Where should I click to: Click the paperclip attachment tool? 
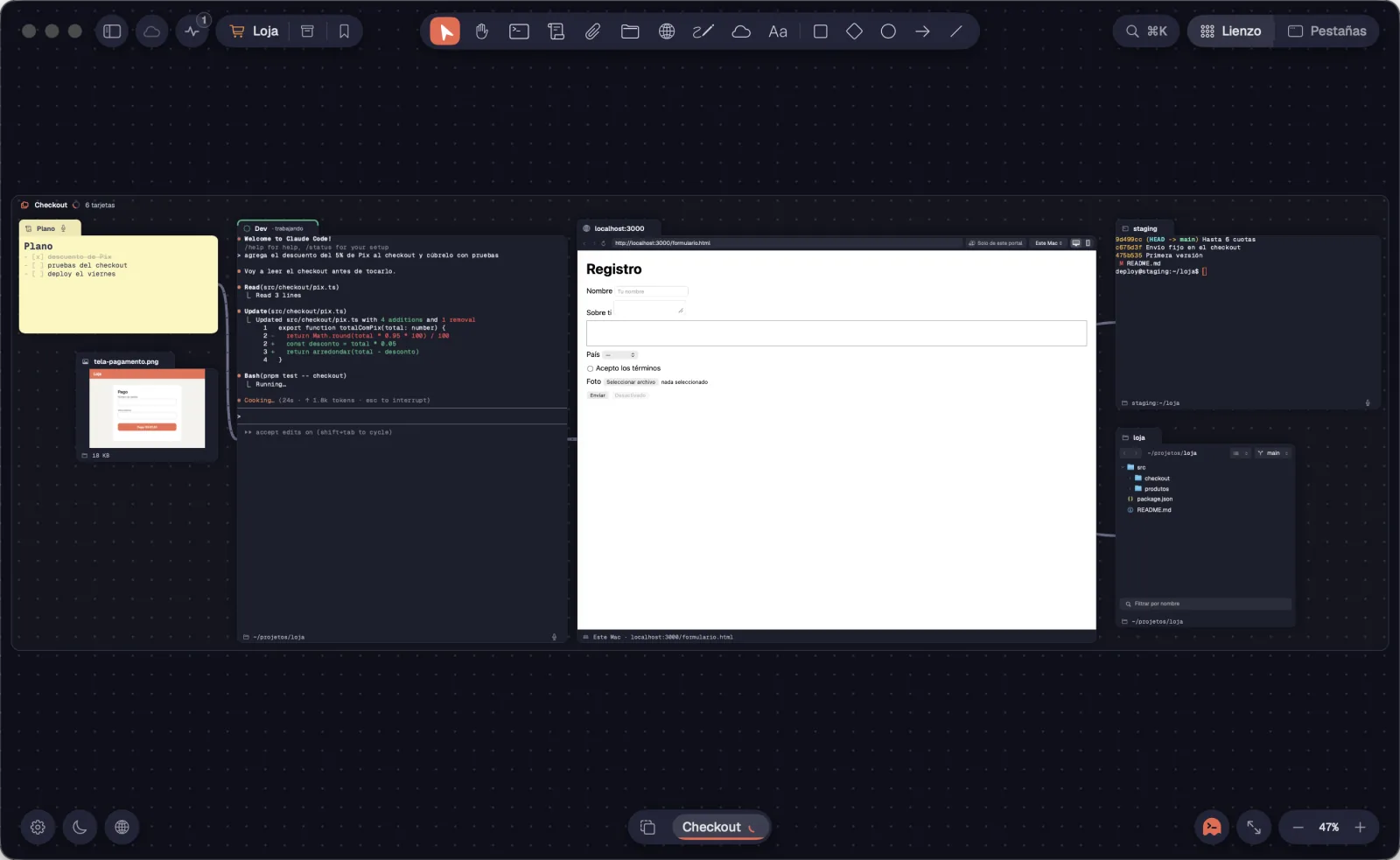pos(592,31)
